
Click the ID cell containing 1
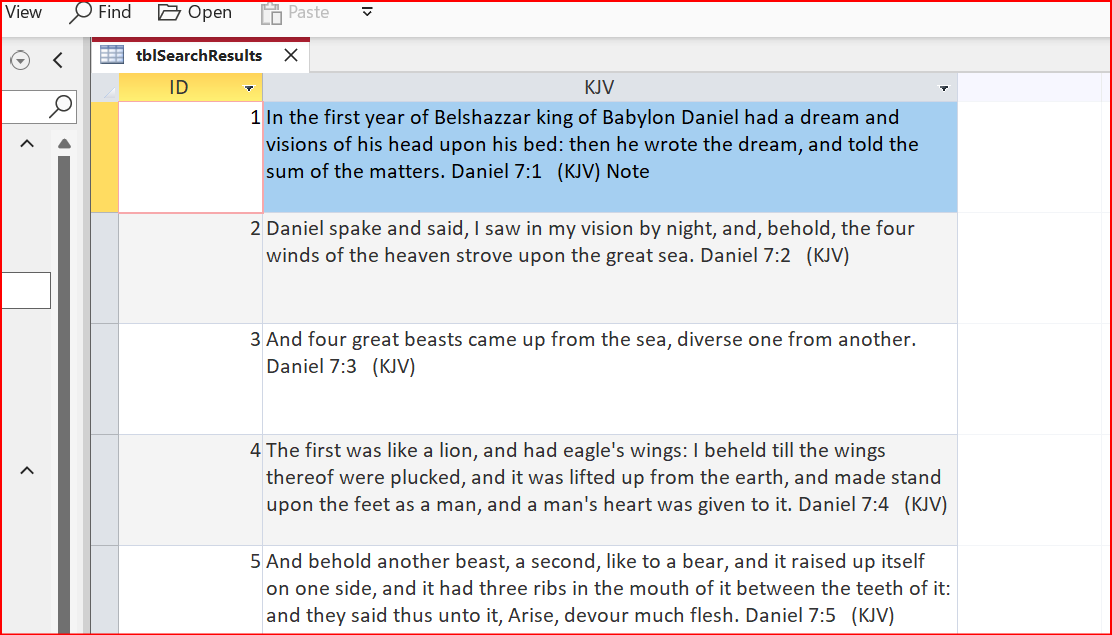point(190,157)
